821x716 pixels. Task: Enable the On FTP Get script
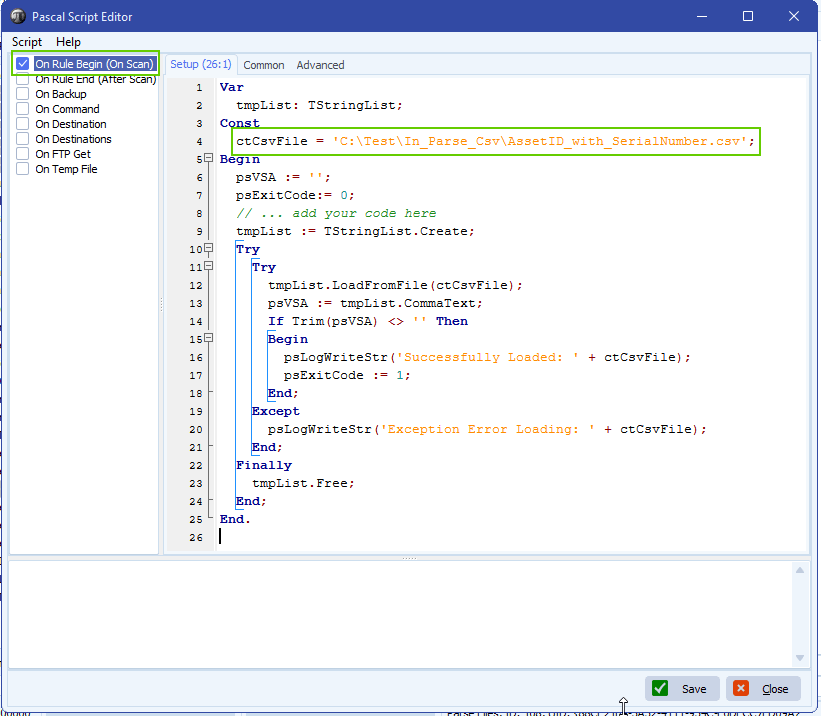21,153
